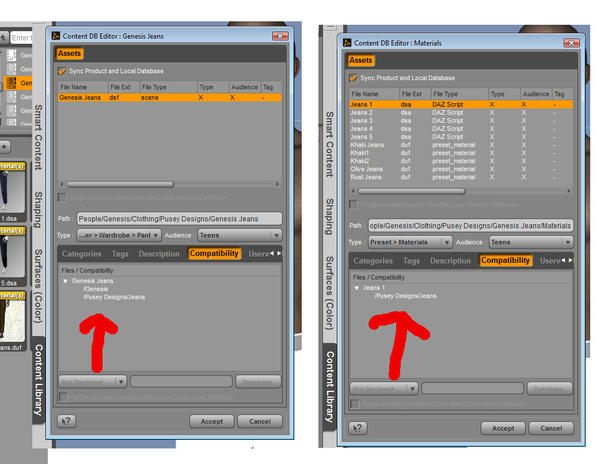Viewport: 600px width, 464px height.
Task: Open Smart Content side tab left of Genesis Jeans editor
Action: point(38,137)
